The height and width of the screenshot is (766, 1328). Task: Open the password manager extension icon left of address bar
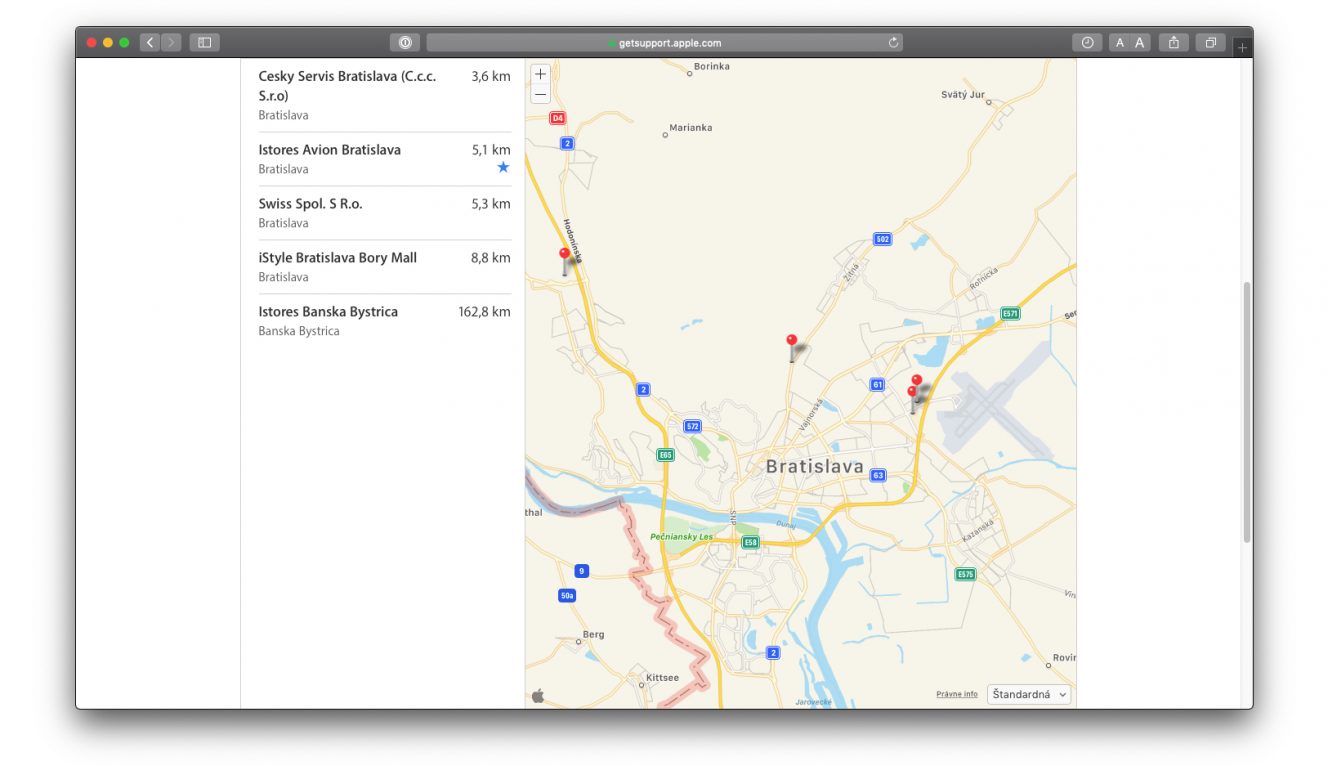(x=405, y=43)
